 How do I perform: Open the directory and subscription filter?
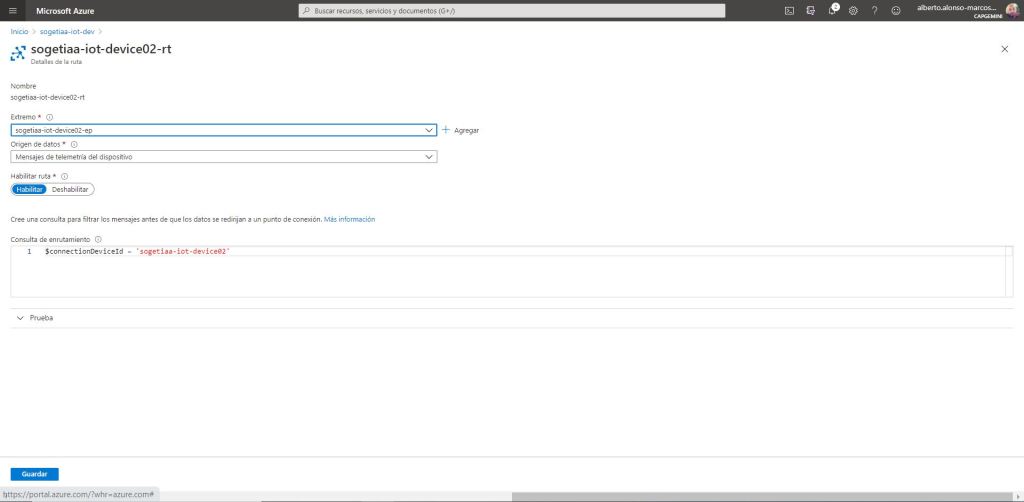coord(811,10)
